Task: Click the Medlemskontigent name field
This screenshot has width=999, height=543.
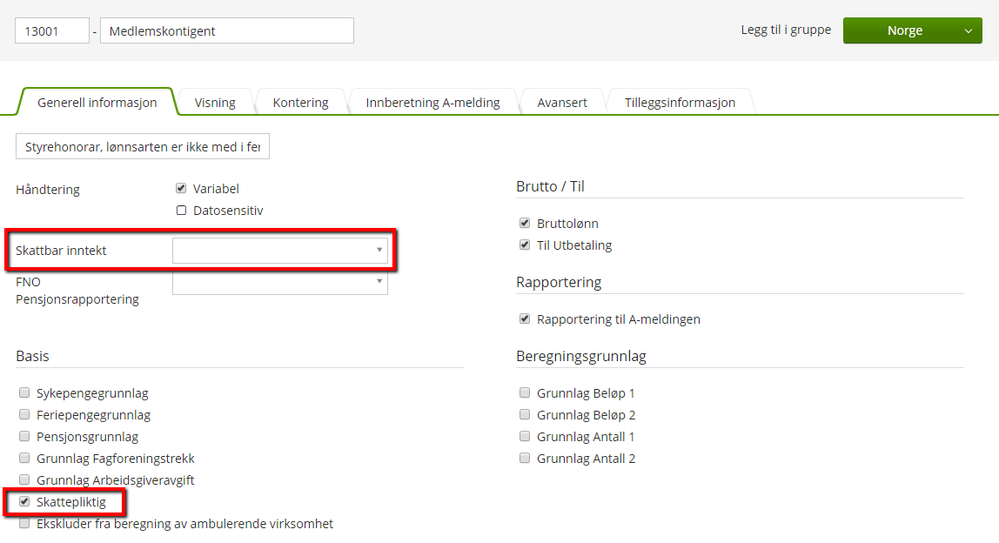Action: 226,31
